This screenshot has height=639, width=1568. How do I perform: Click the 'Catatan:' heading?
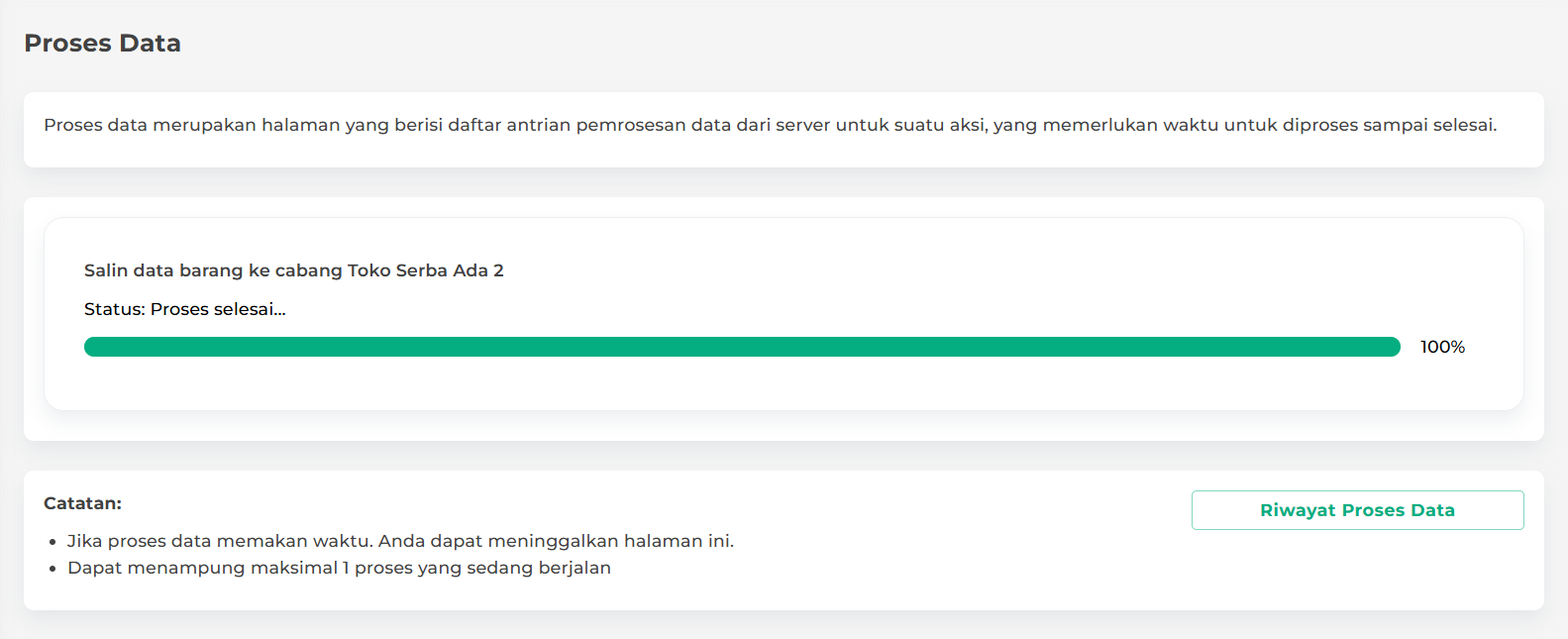point(82,503)
